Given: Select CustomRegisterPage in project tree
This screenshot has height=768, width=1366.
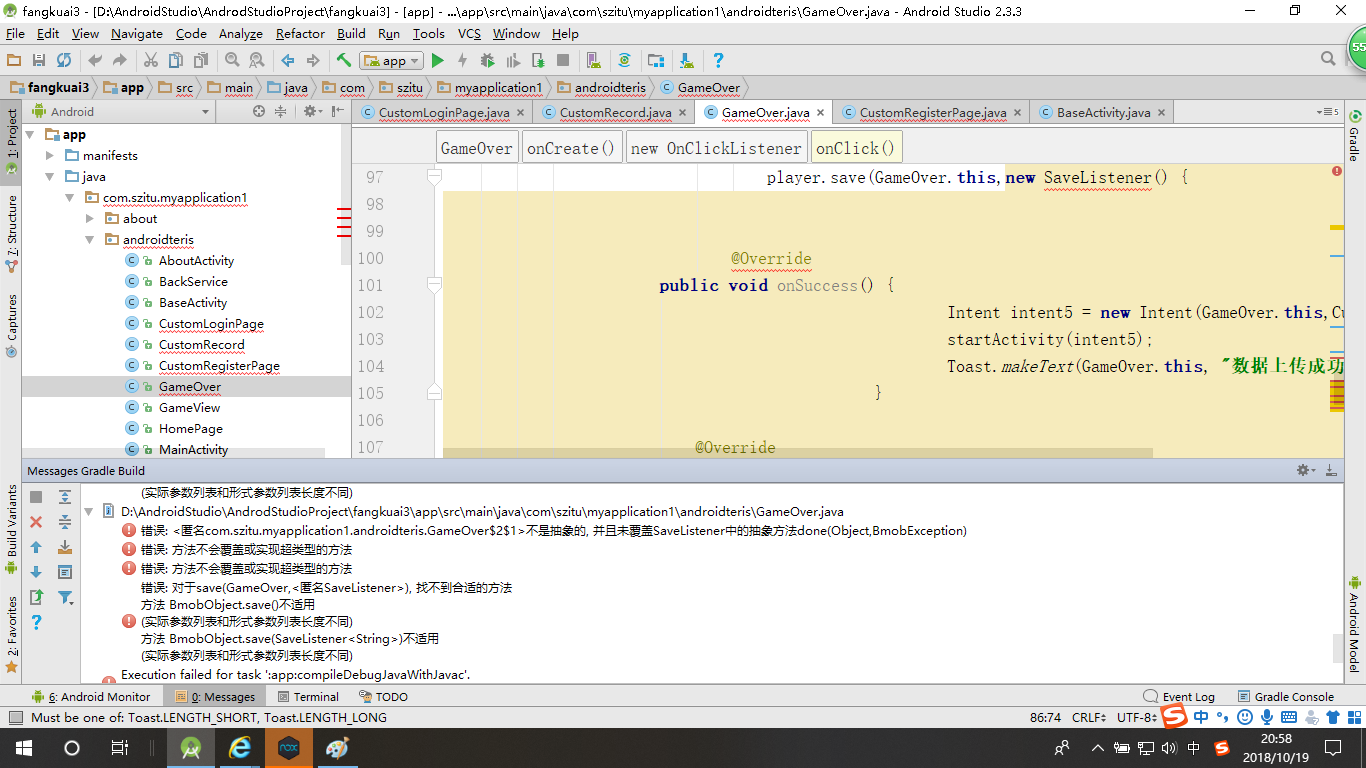Looking at the screenshot, I should 219,366.
